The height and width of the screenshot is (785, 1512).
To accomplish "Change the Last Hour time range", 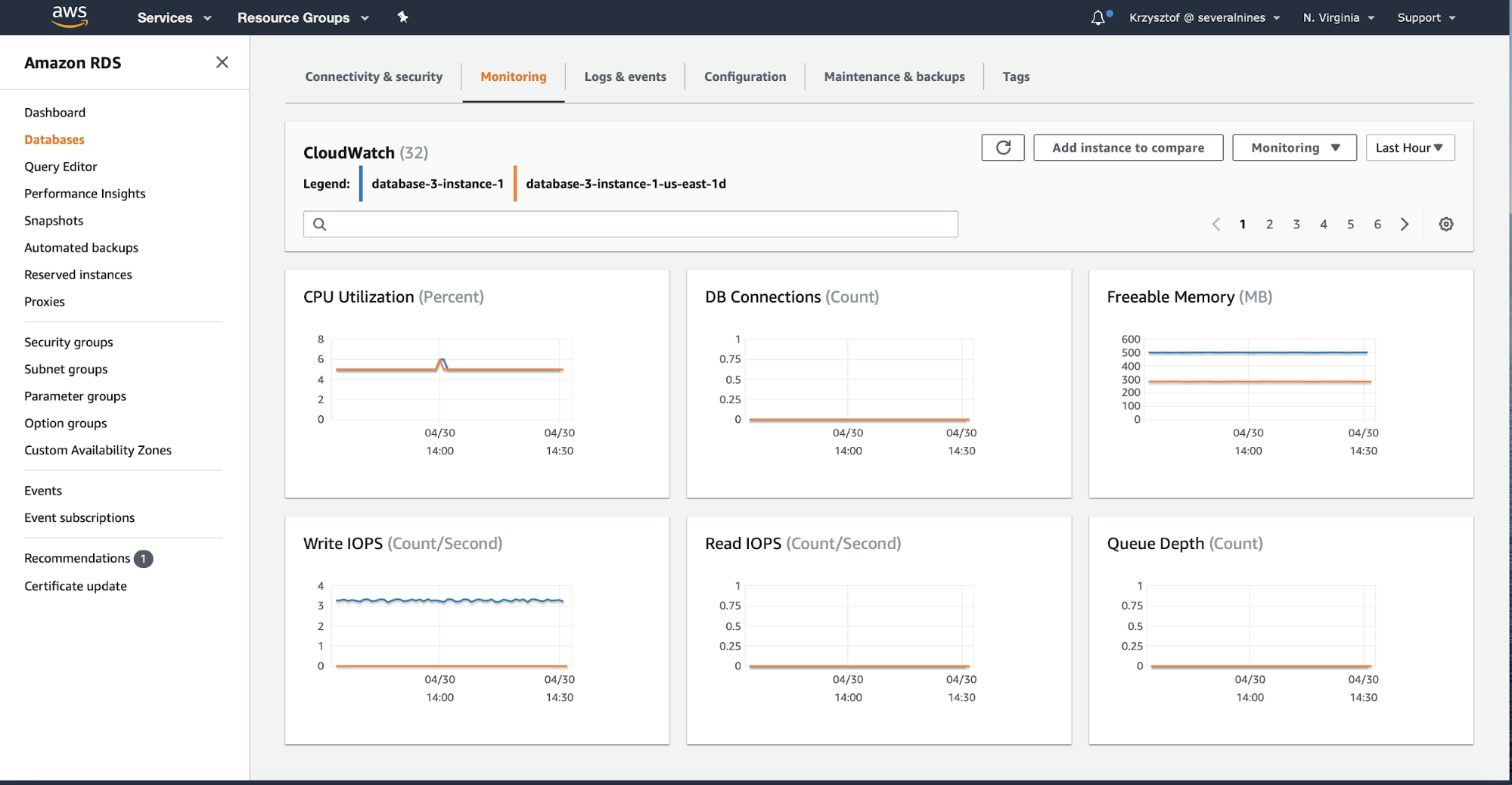I will [x=1410, y=147].
